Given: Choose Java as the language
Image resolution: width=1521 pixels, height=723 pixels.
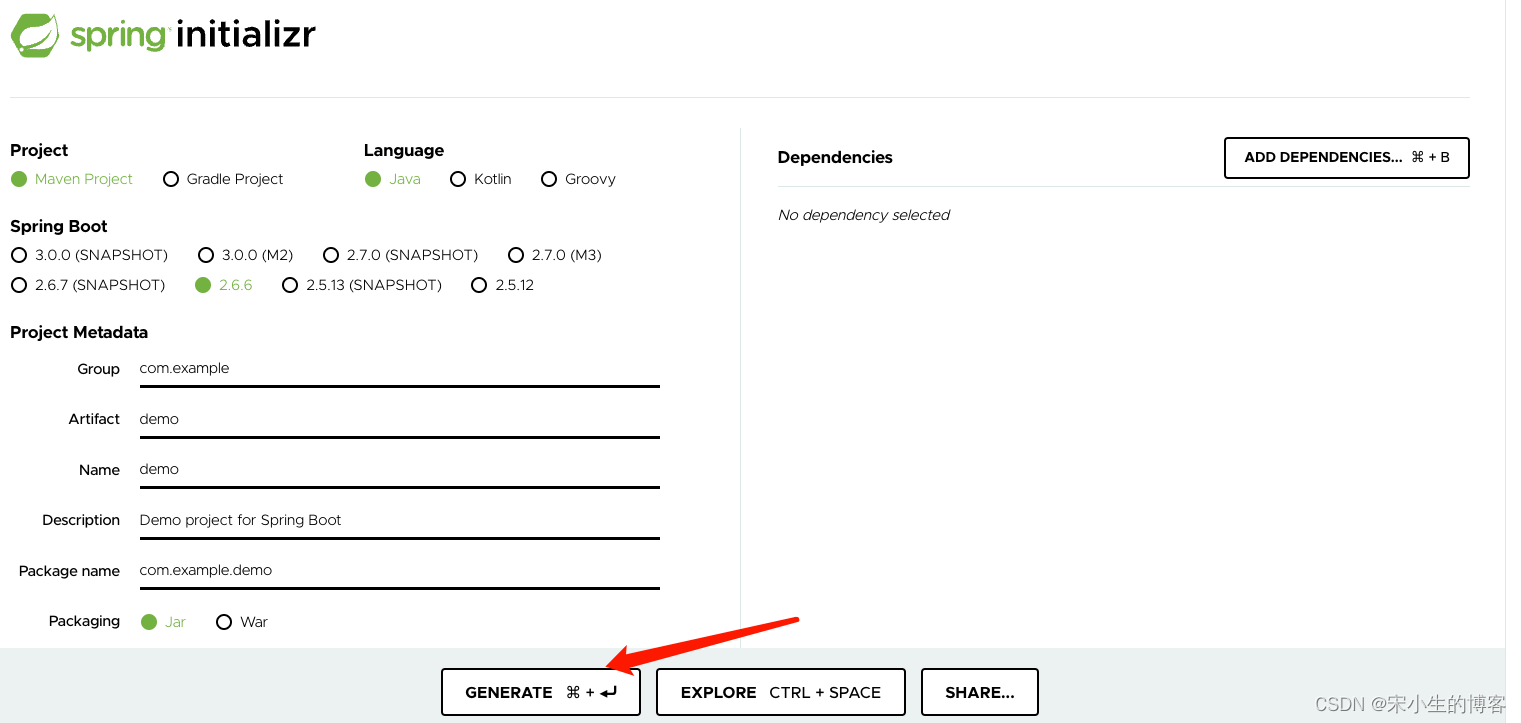Looking at the screenshot, I should [392, 179].
